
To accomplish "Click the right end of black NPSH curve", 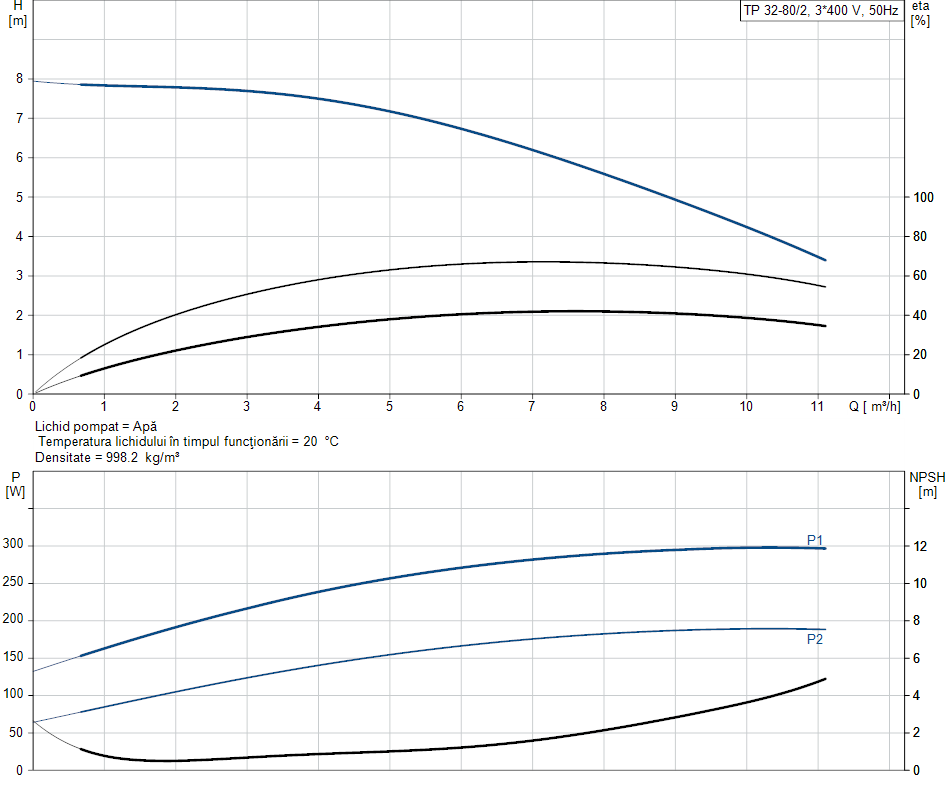I will coord(825,679).
